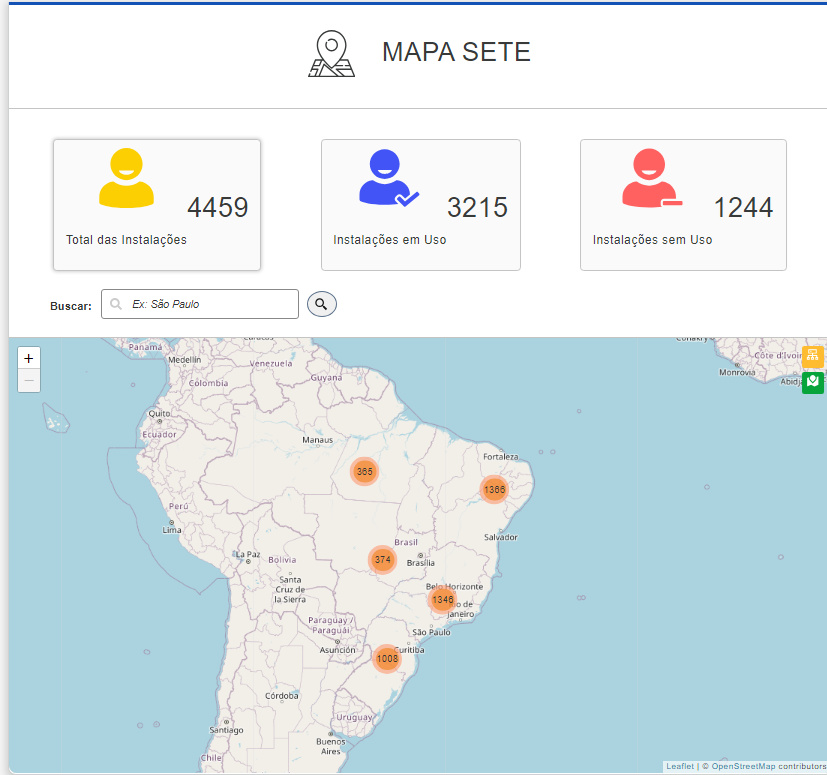Click the map pin logo beside MAPA SETE
827x775 pixels.
[331, 54]
